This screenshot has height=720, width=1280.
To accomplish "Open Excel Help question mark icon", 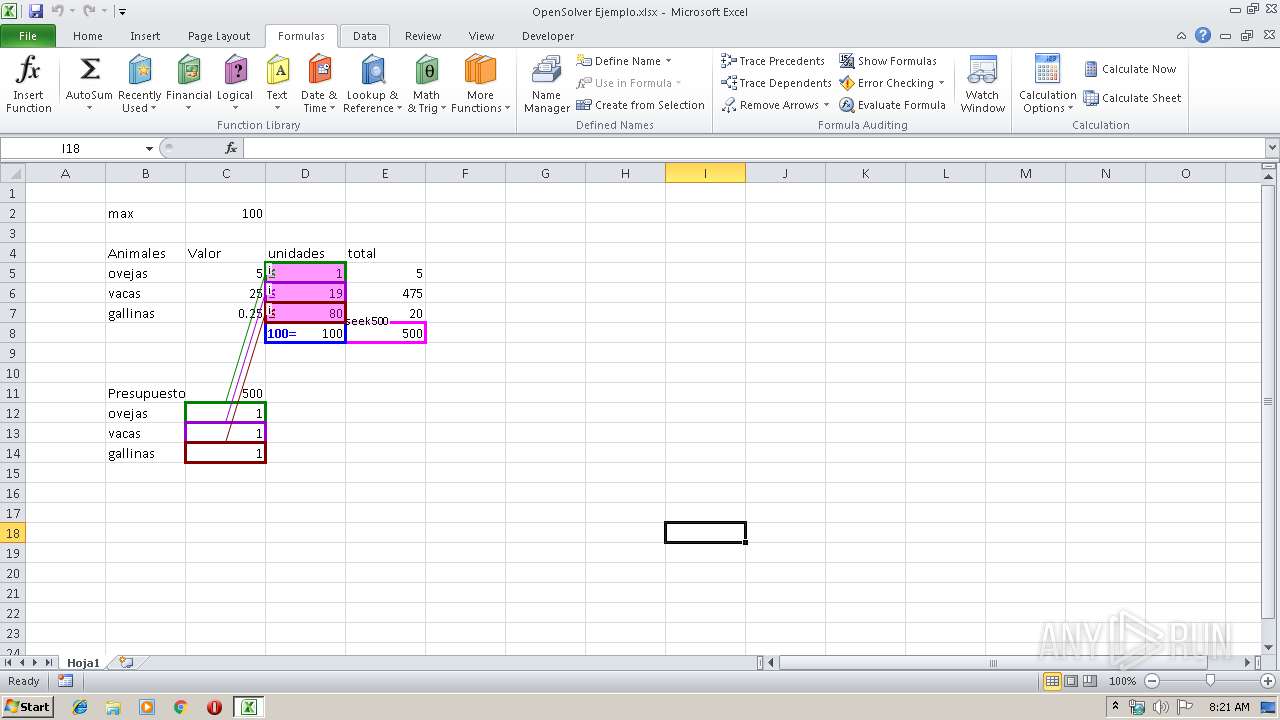I will pyautogui.click(x=1204, y=35).
